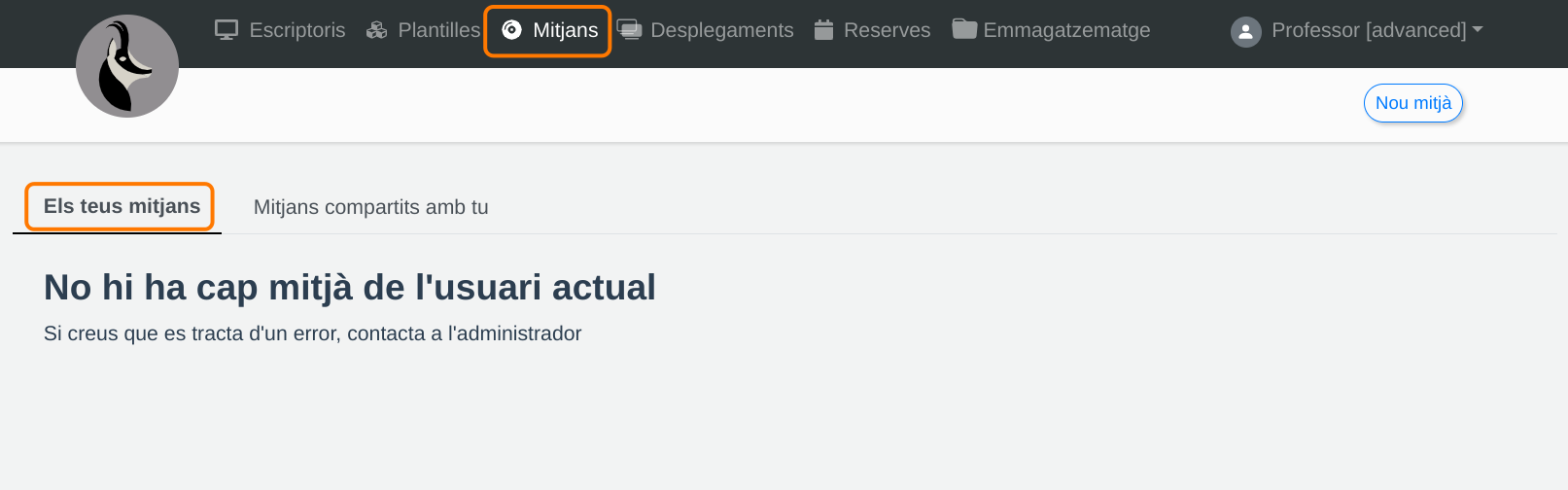Open the Reserves text link
The image size is (1568, 490).
point(887,30)
